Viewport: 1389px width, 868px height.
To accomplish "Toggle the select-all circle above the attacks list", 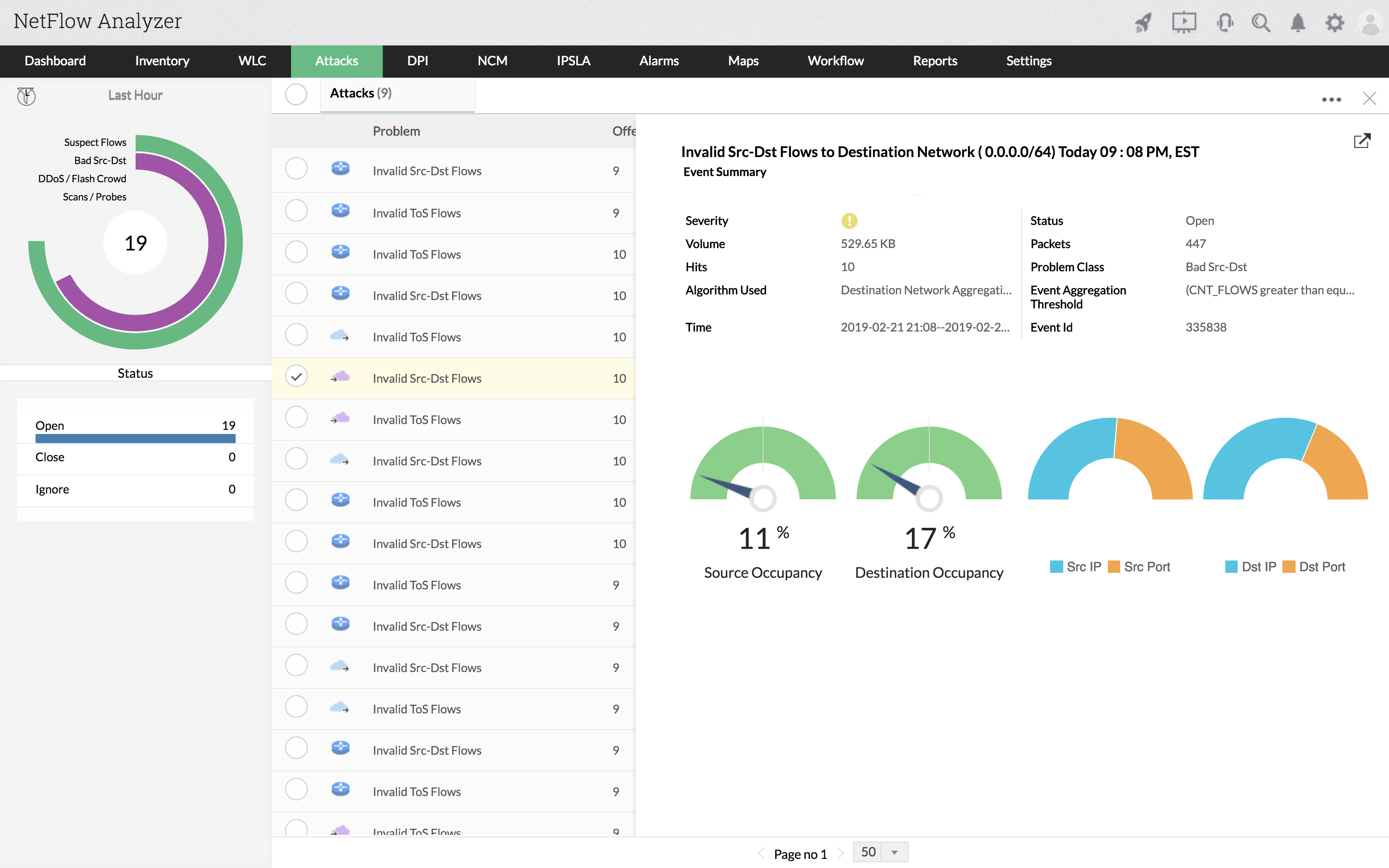I will [x=296, y=93].
